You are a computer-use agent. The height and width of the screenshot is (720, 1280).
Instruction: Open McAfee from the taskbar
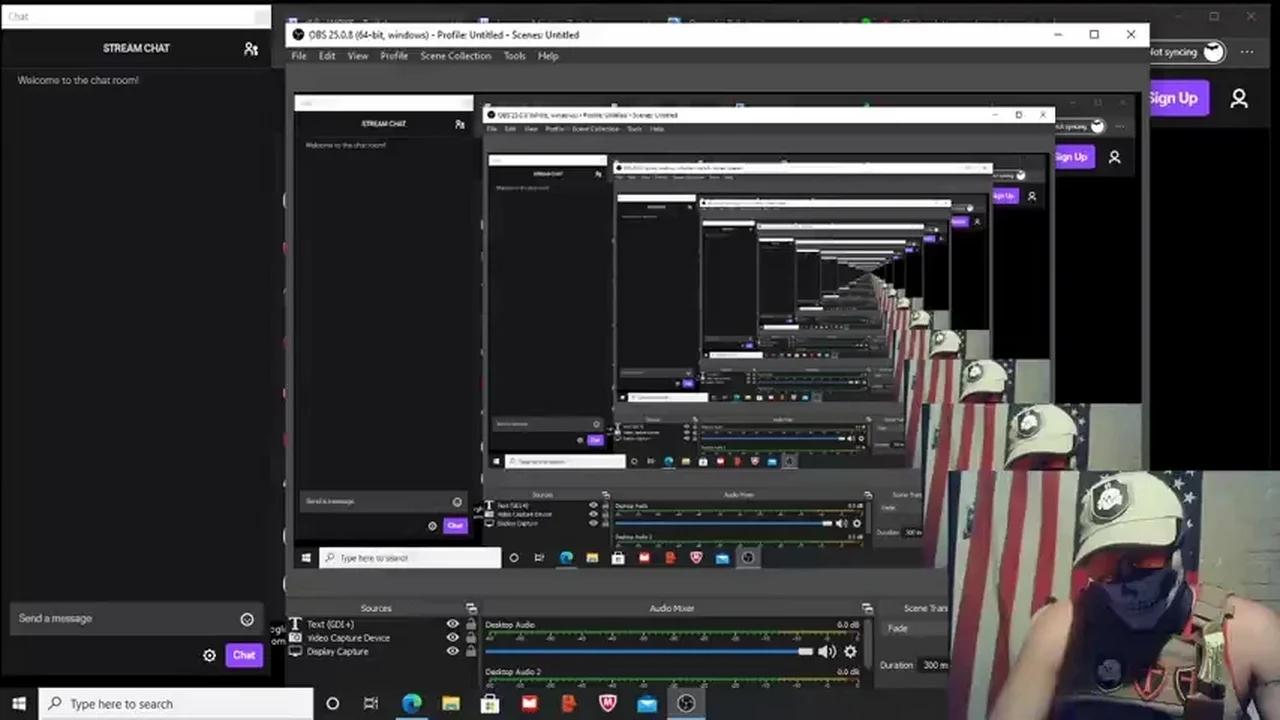pos(606,703)
